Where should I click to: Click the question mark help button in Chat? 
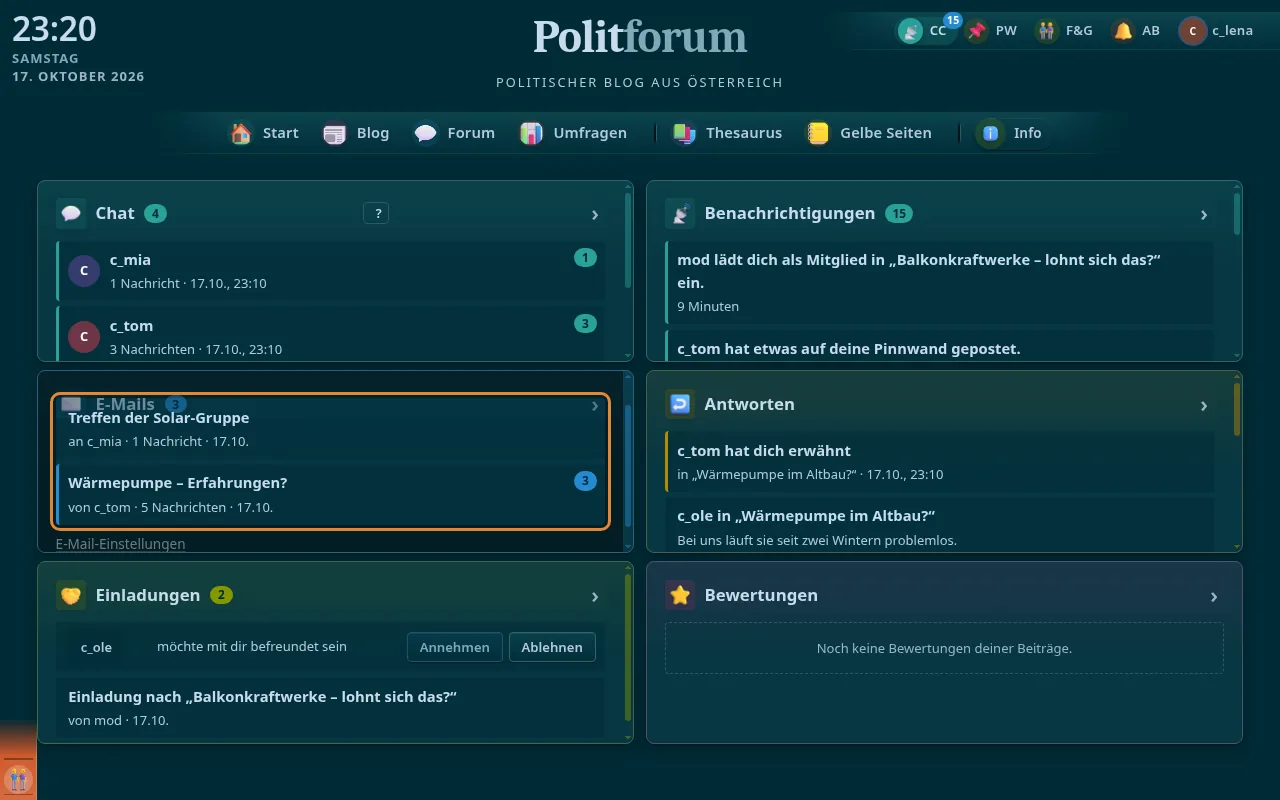pos(376,213)
